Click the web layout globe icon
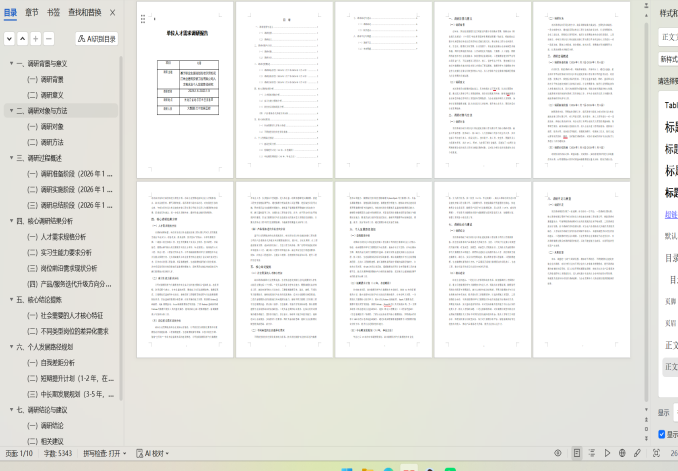 pos(622,453)
